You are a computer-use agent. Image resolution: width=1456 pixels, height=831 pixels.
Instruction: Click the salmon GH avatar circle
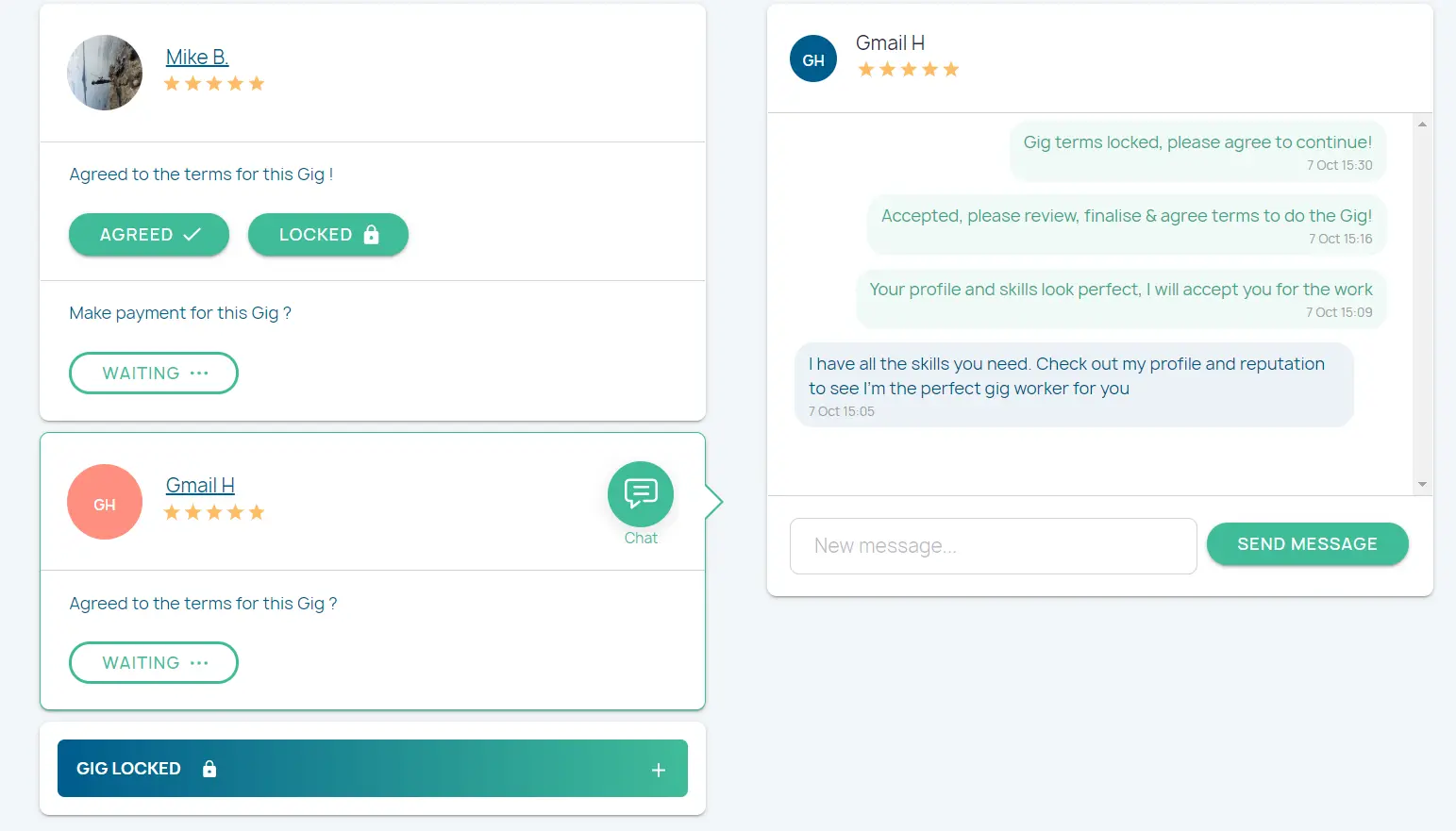pos(105,502)
